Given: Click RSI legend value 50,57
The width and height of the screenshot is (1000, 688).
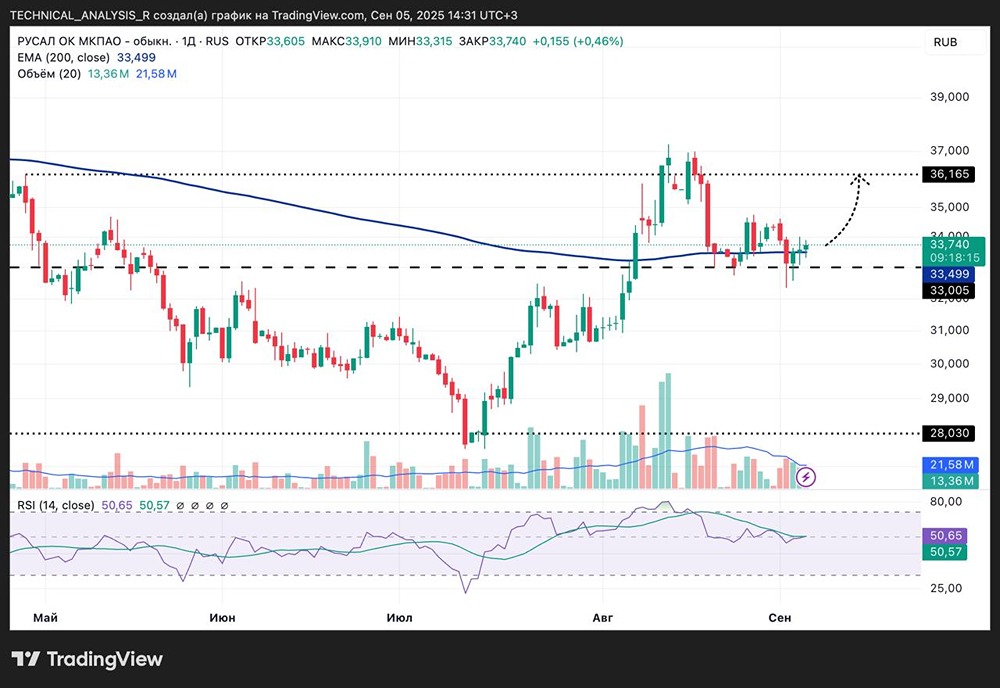Looking at the screenshot, I should point(154,506).
